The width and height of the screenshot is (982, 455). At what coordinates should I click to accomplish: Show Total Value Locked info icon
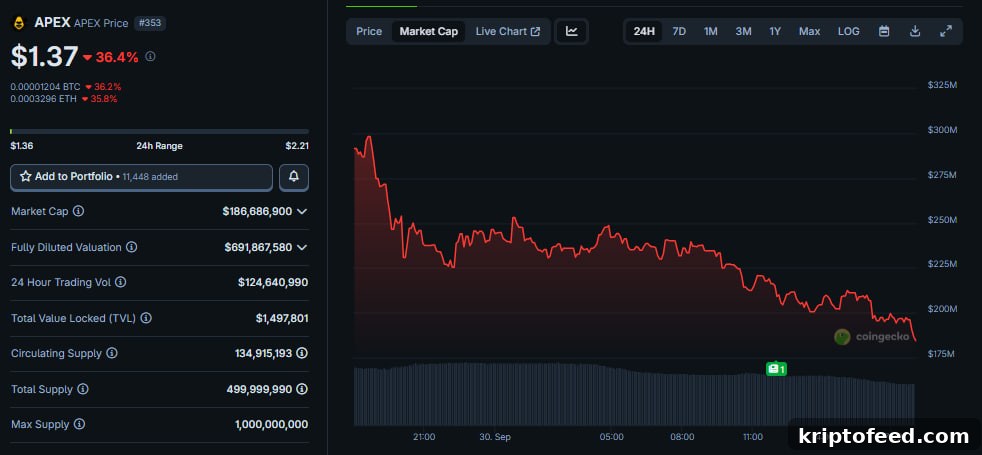[x=146, y=318]
